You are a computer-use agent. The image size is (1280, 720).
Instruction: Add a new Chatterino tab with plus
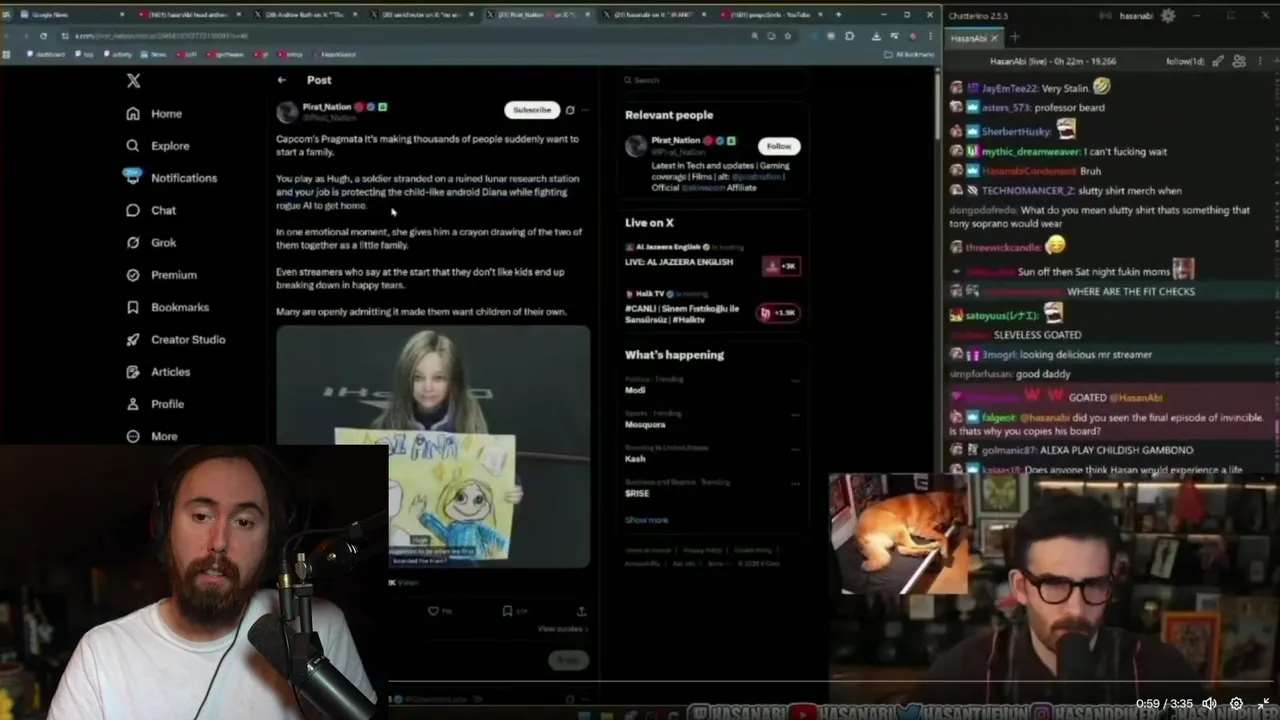[1014, 38]
